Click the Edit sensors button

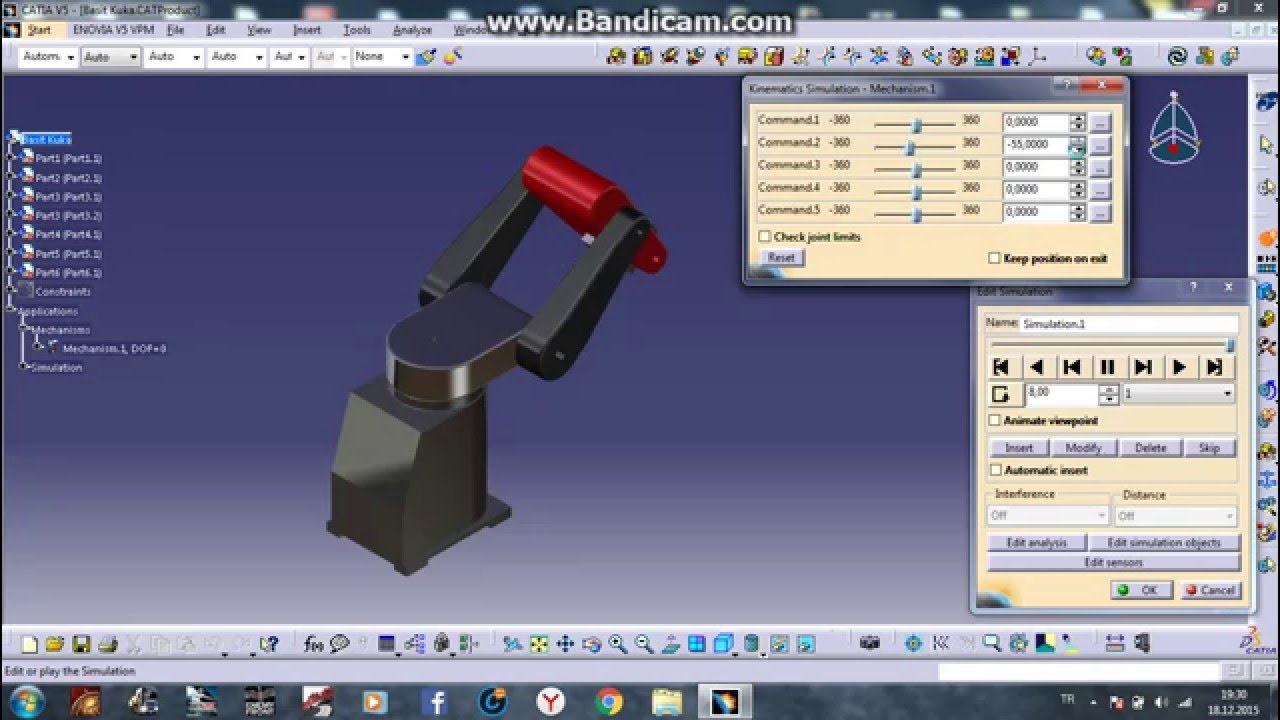coord(1113,563)
